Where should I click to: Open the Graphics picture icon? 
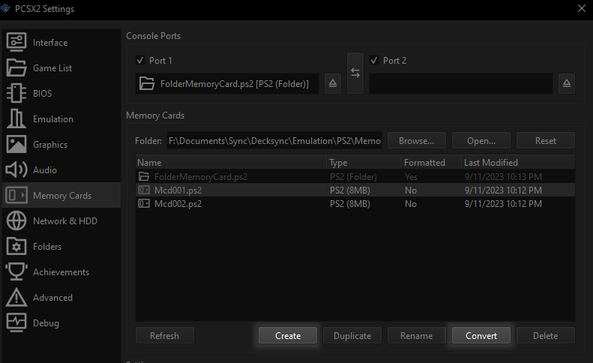pos(16,144)
